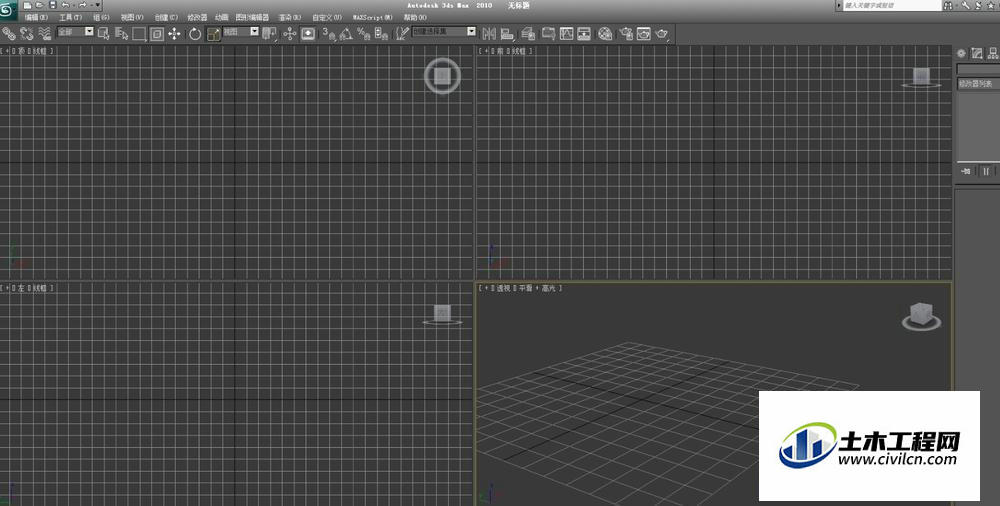Open the 创建(C) Create menu
The height and width of the screenshot is (506, 1000).
[166, 17]
